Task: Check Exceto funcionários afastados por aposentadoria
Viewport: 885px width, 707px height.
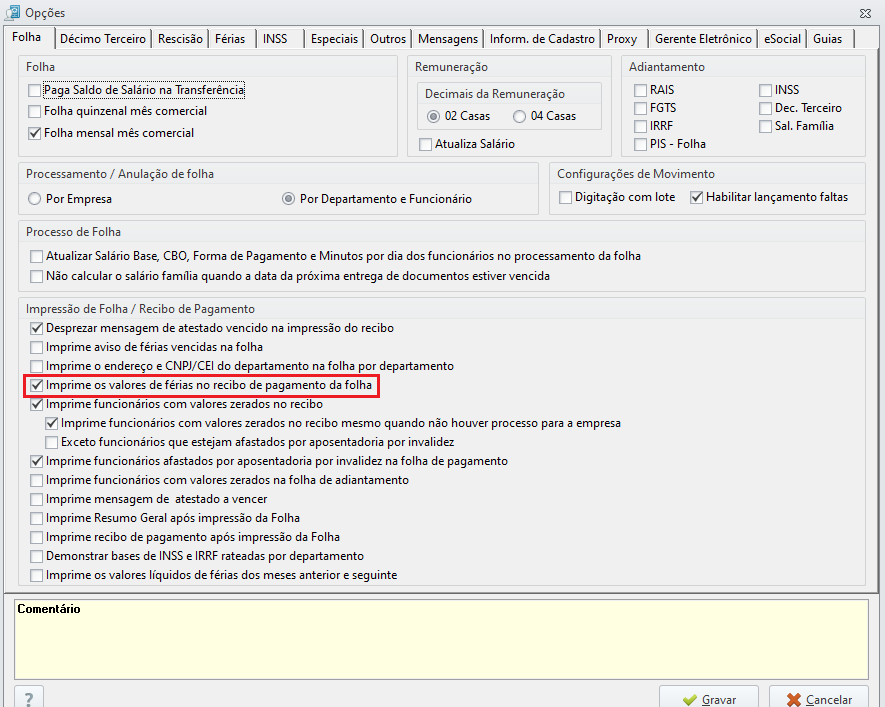Action: (52, 442)
